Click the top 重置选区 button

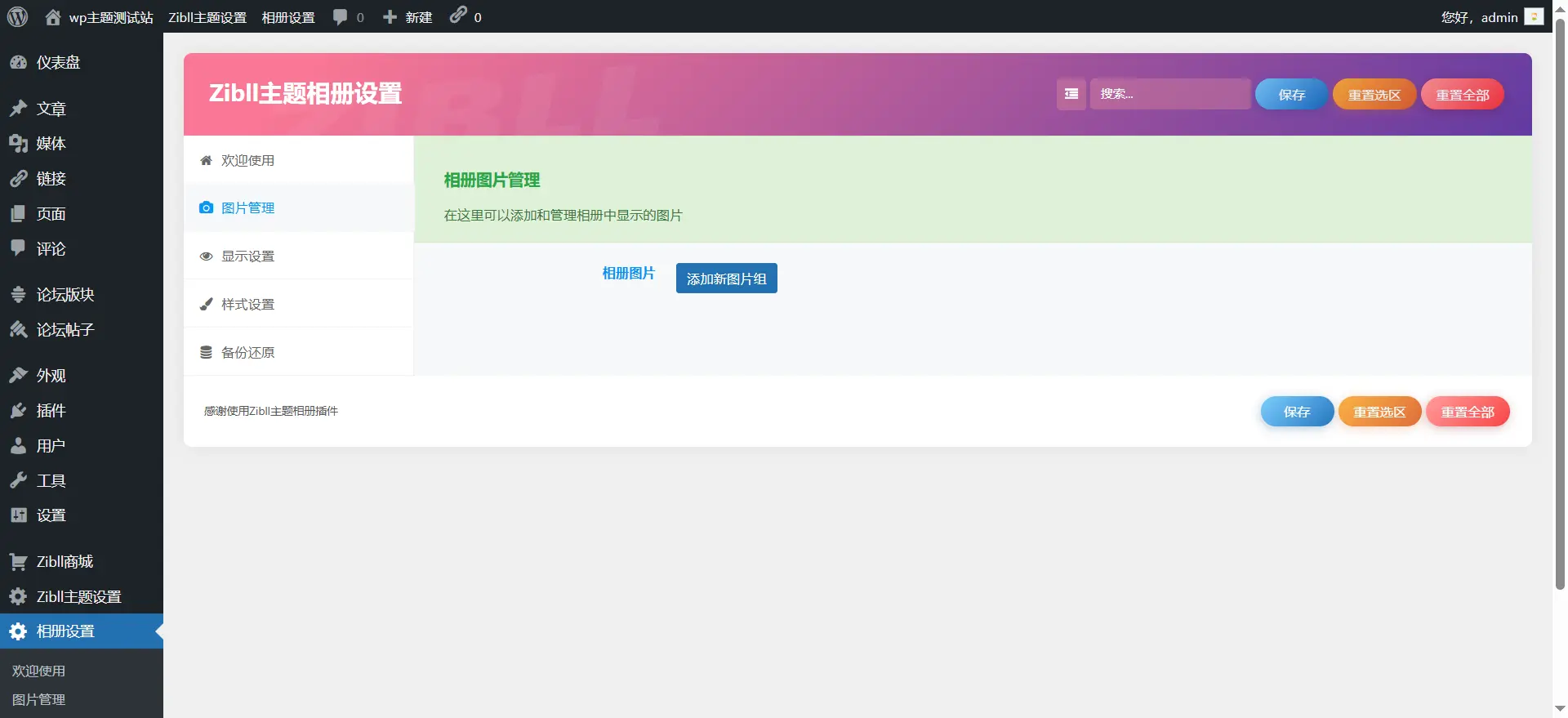(x=1374, y=95)
